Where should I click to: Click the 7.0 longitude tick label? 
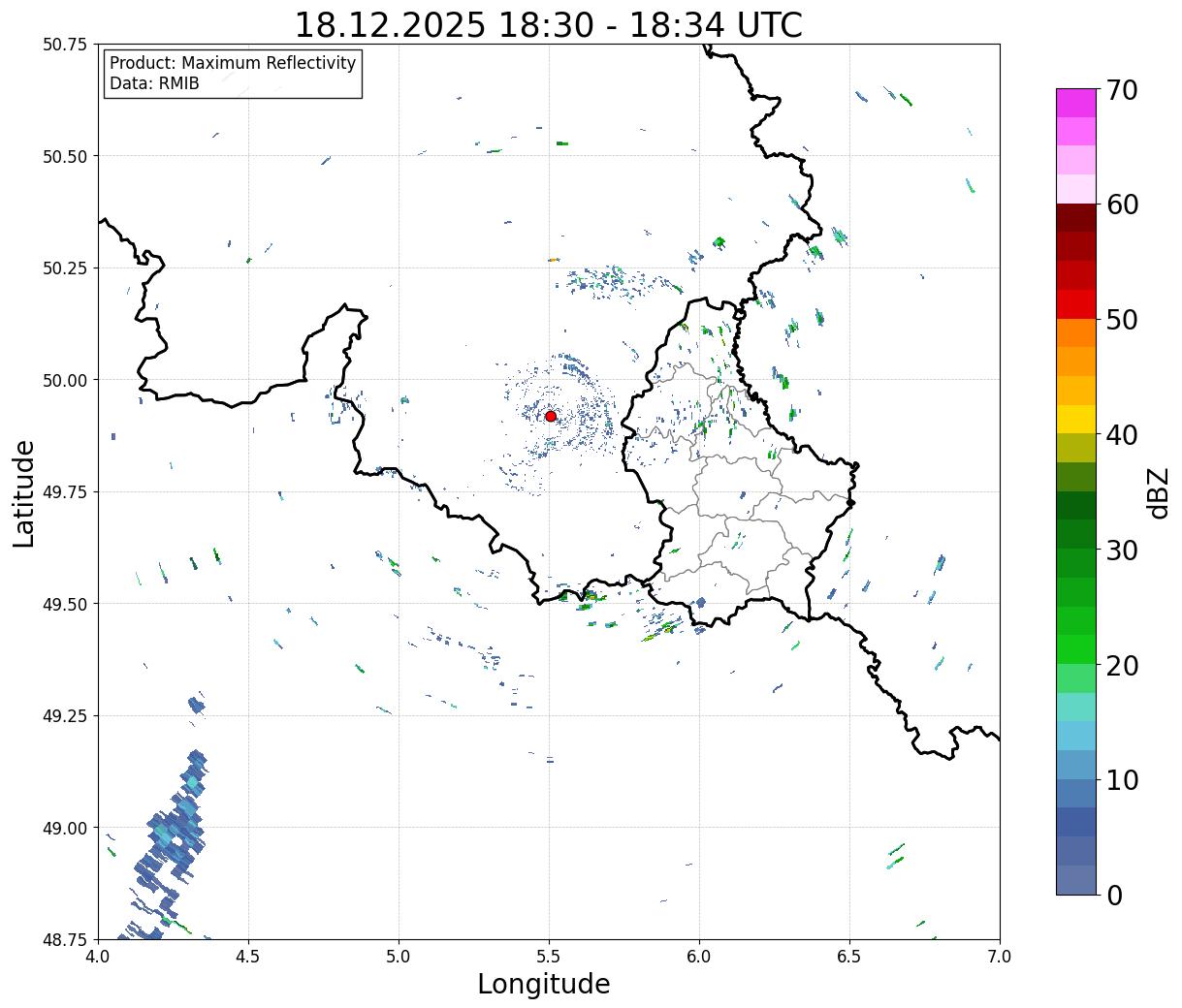point(1000,957)
